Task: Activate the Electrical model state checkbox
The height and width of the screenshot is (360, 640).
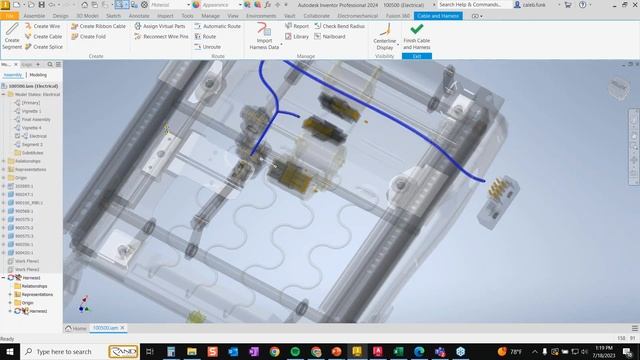Action: (18, 136)
